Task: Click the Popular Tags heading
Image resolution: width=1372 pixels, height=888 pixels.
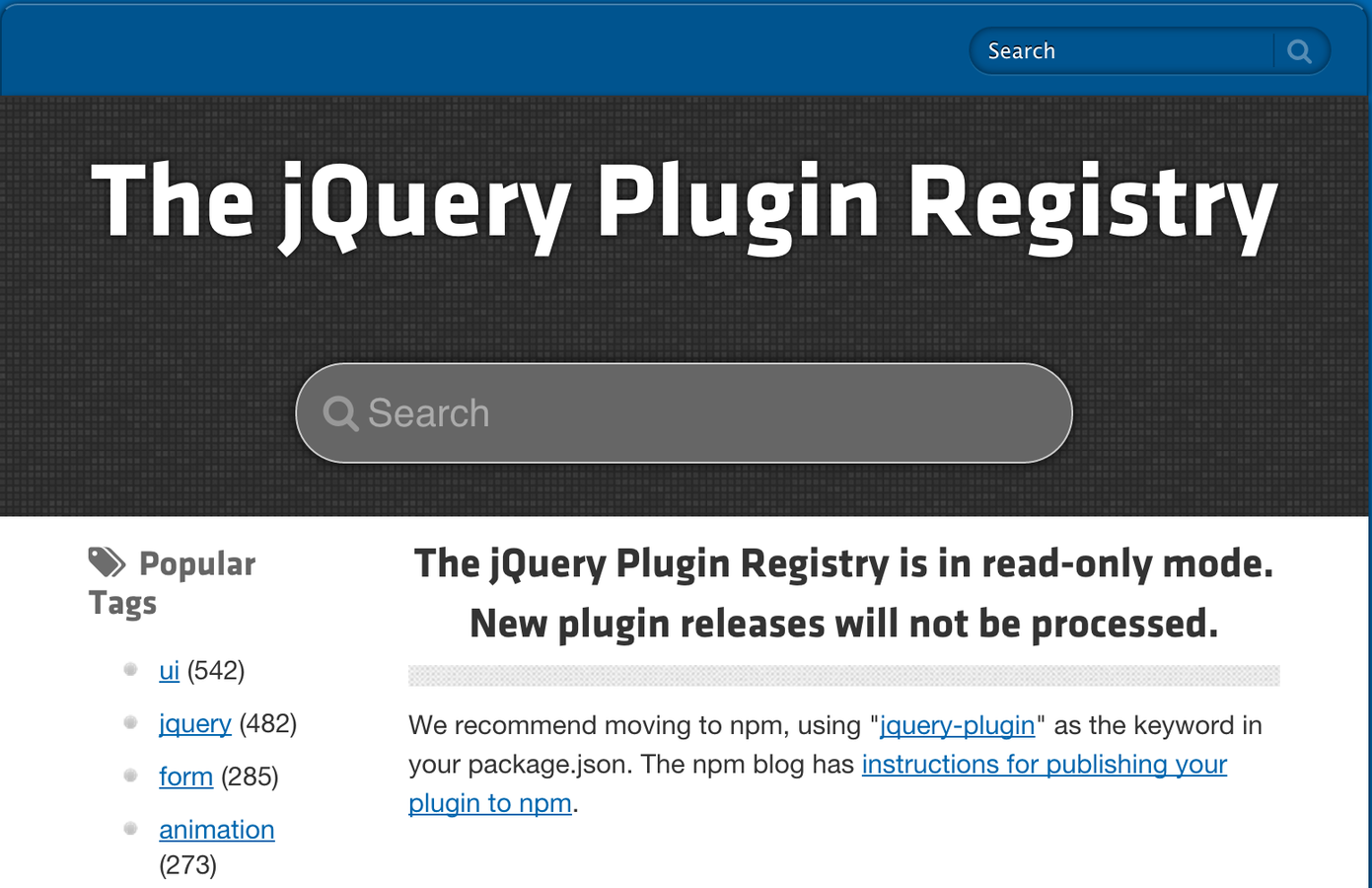Action: pos(172,582)
